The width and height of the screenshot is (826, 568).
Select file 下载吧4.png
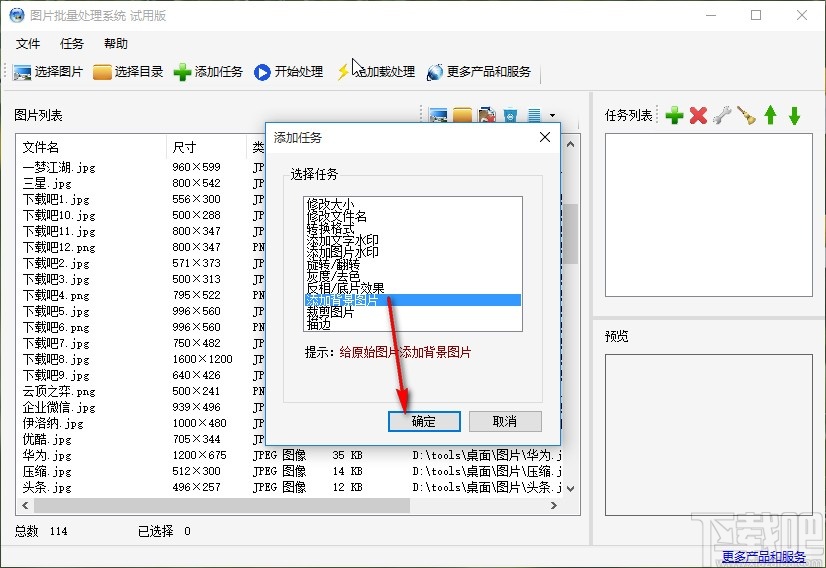pyautogui.click(x=56, y=296)
